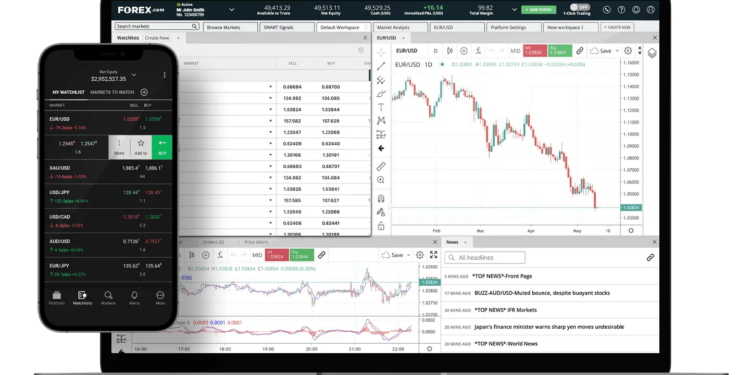The height and width of the screenshot is (375, 750).
Task: Open Japan's finance minister headline
Action: 549,327
